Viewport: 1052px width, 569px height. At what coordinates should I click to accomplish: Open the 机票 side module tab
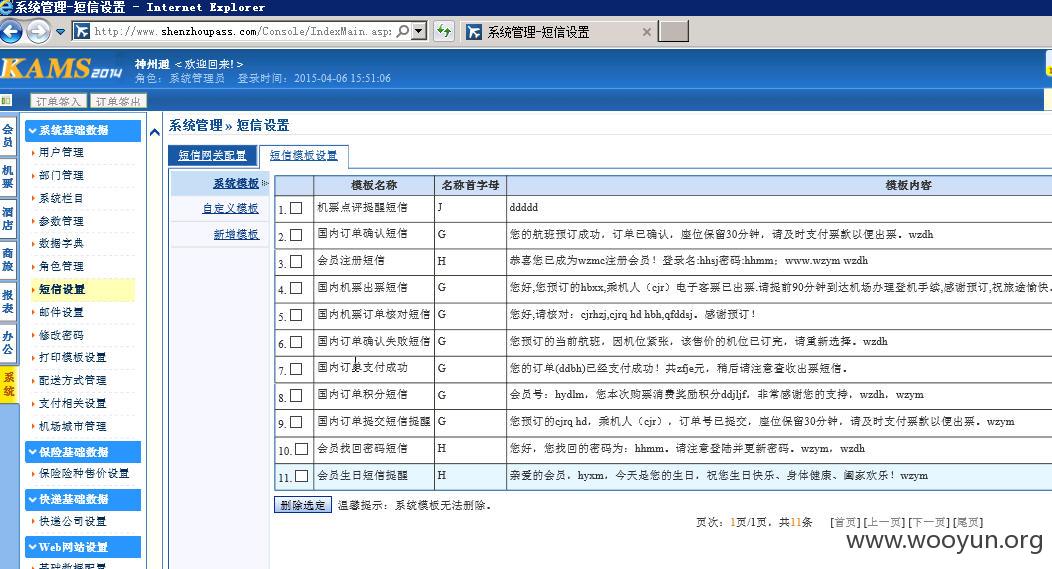click(x=8, y=177)
